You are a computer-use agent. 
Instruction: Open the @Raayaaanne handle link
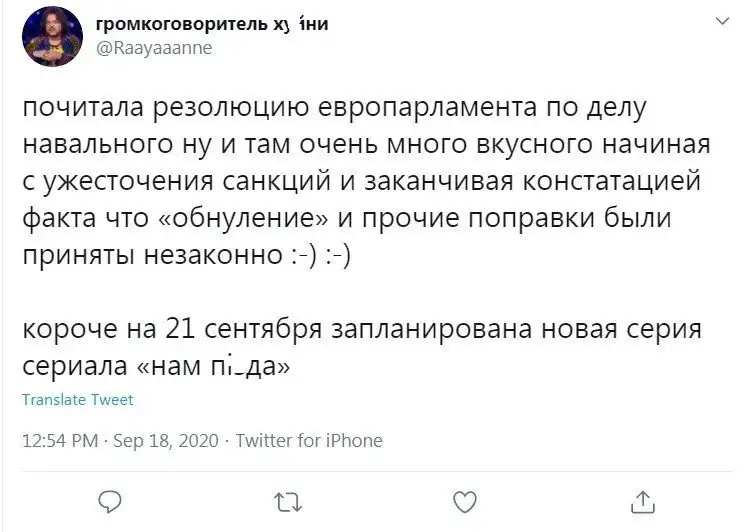(x=156, y=45)
